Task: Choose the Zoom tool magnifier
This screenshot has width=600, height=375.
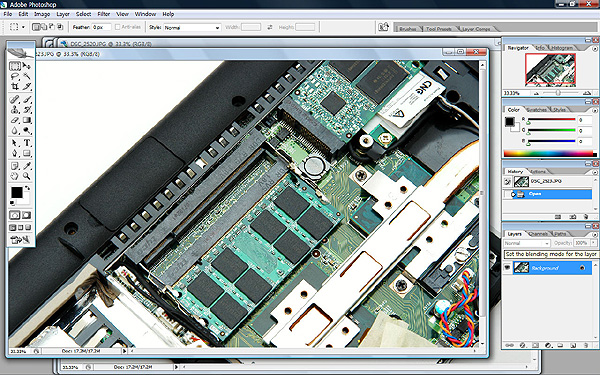Action: pyautogui.click(x=27, y=176)
